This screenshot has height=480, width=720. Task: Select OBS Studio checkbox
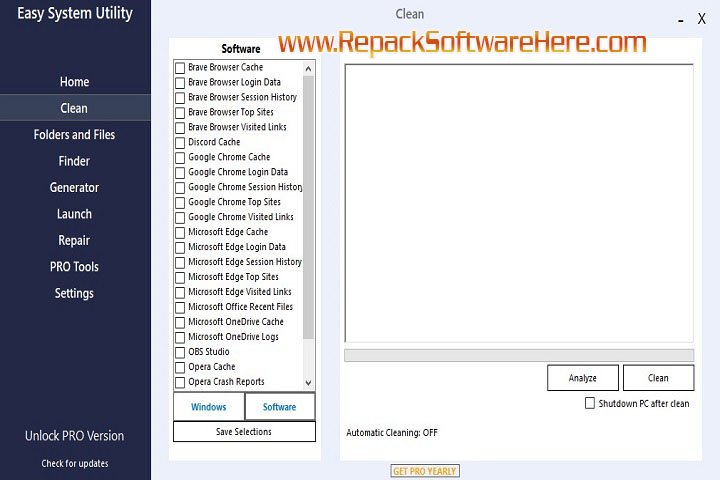click(180, 352)
